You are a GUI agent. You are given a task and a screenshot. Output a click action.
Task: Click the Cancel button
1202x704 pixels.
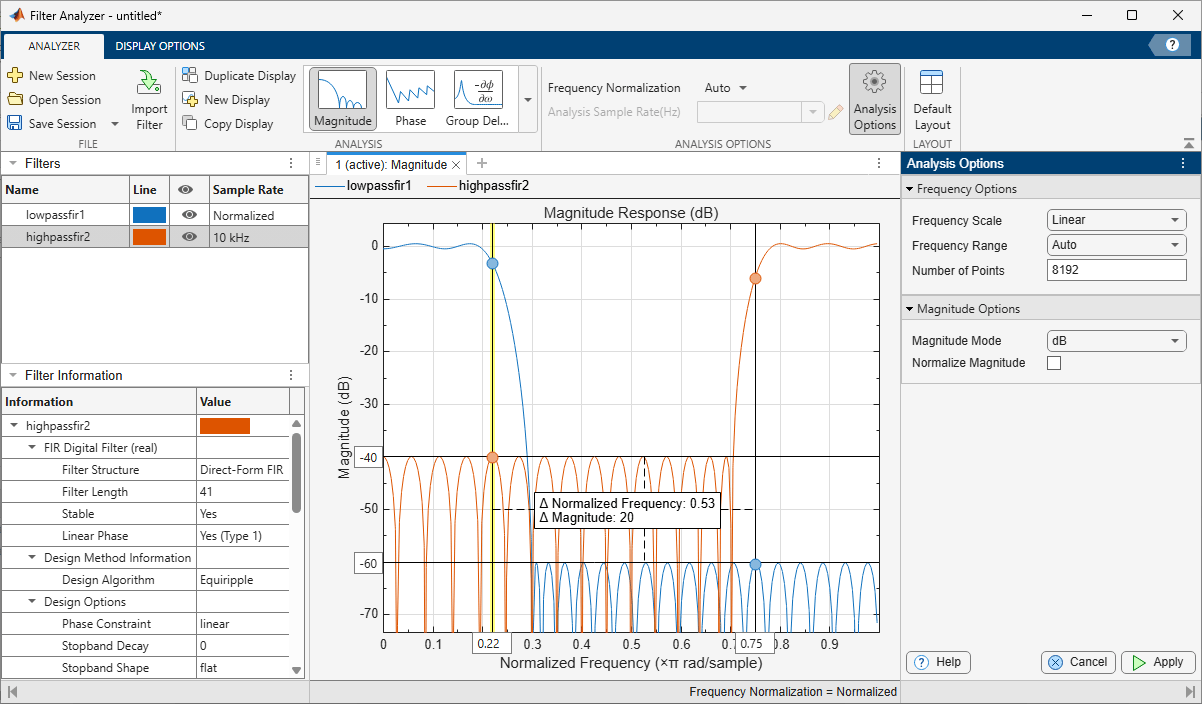(x=1078, y=662)
